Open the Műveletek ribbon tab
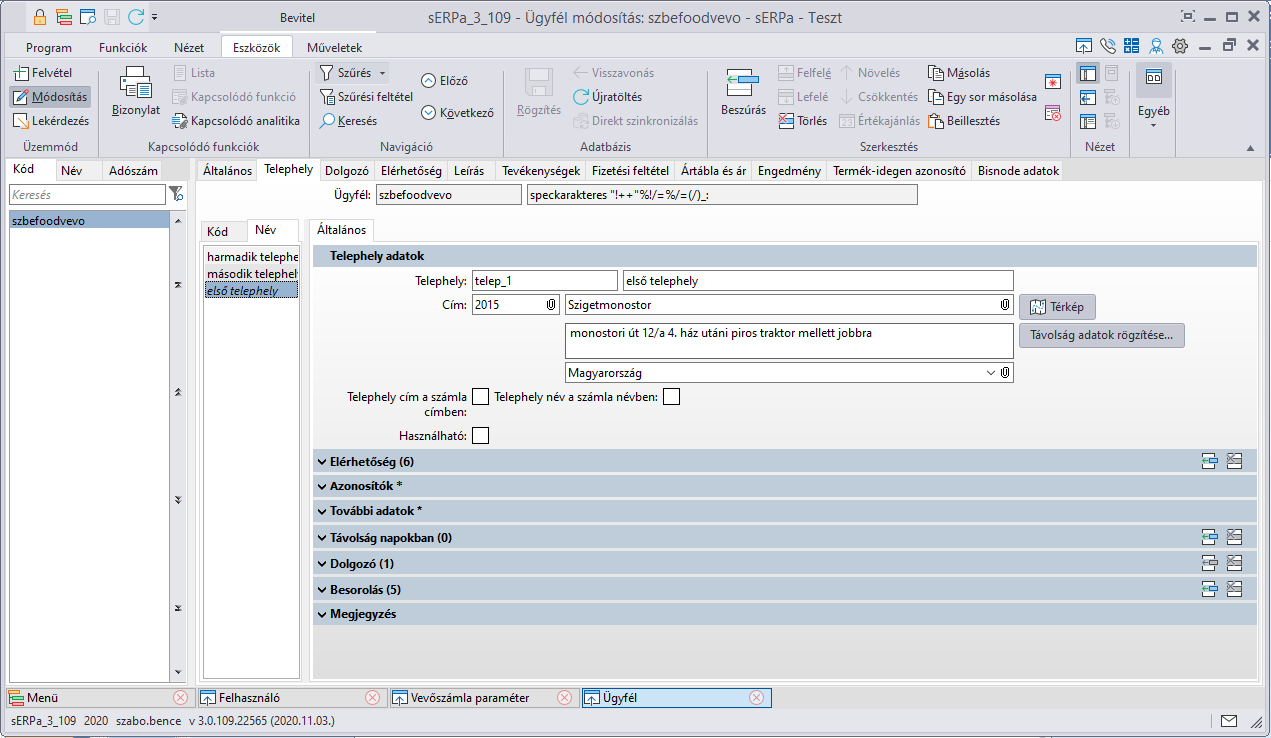The image size is (1271, 738). [x=334, y=47]
